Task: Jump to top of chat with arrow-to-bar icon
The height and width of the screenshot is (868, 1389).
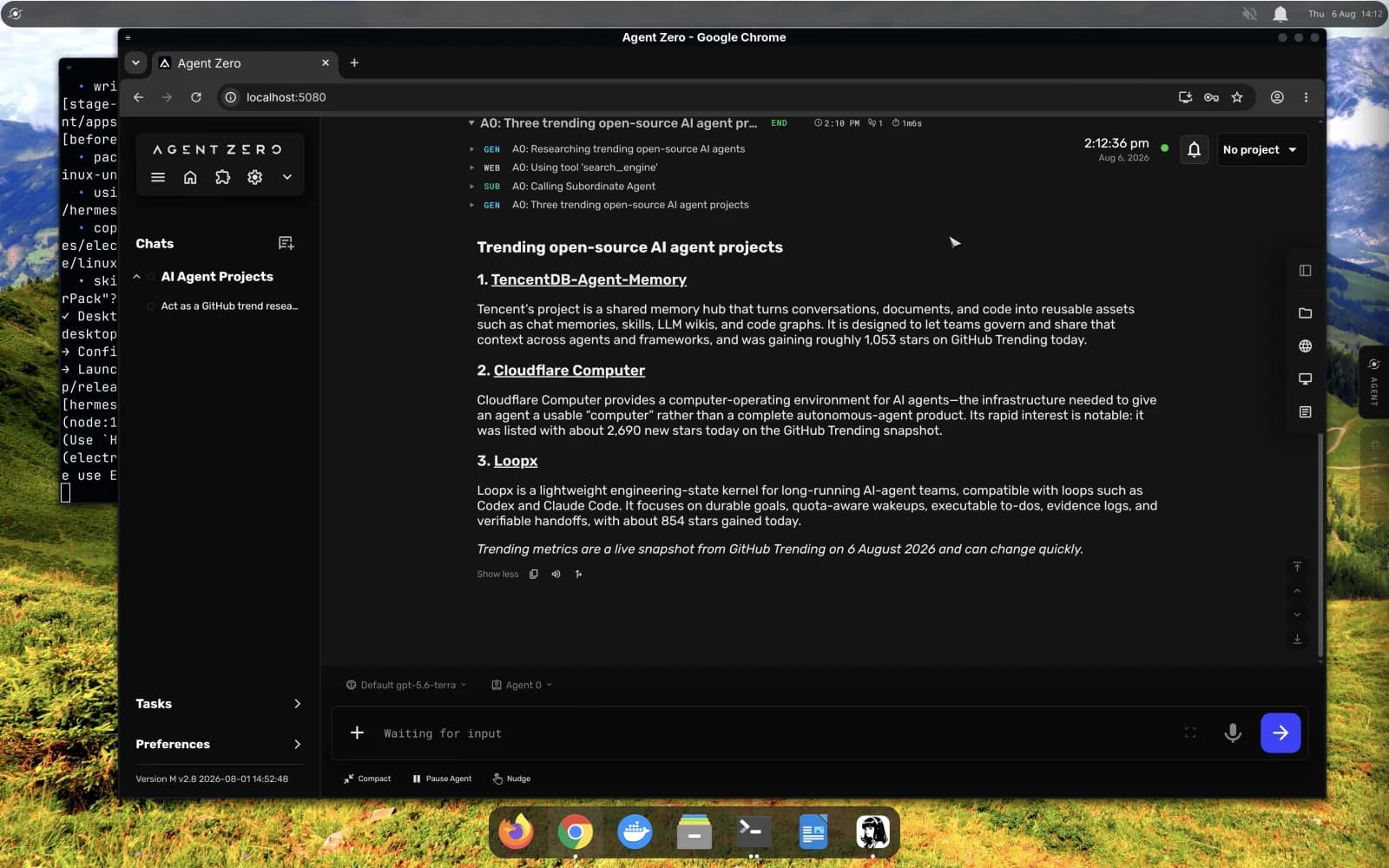Action: pos(1297,567)
